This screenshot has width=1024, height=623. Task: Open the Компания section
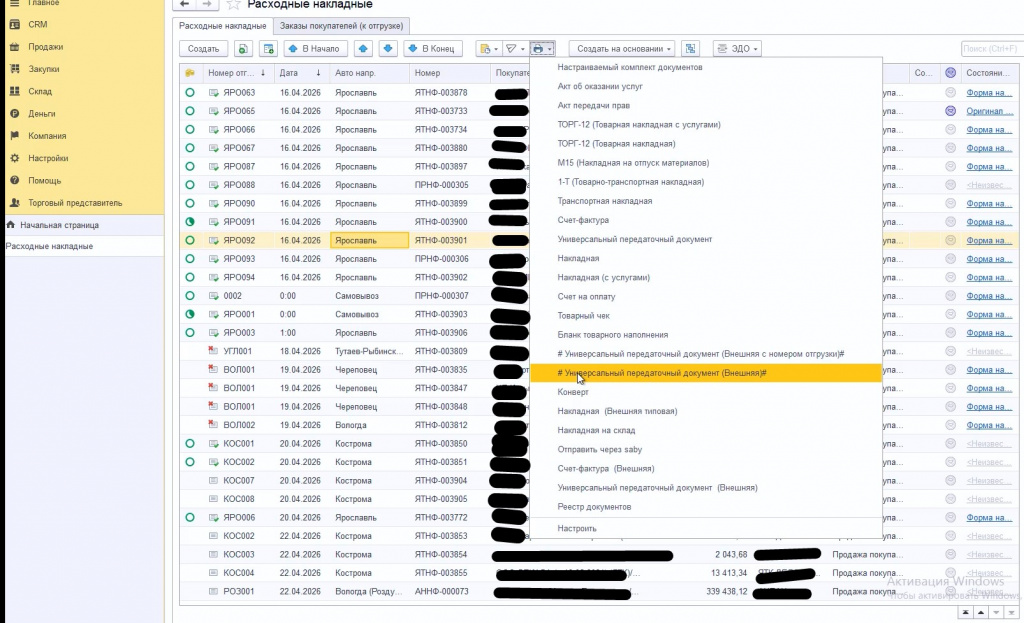47,135
